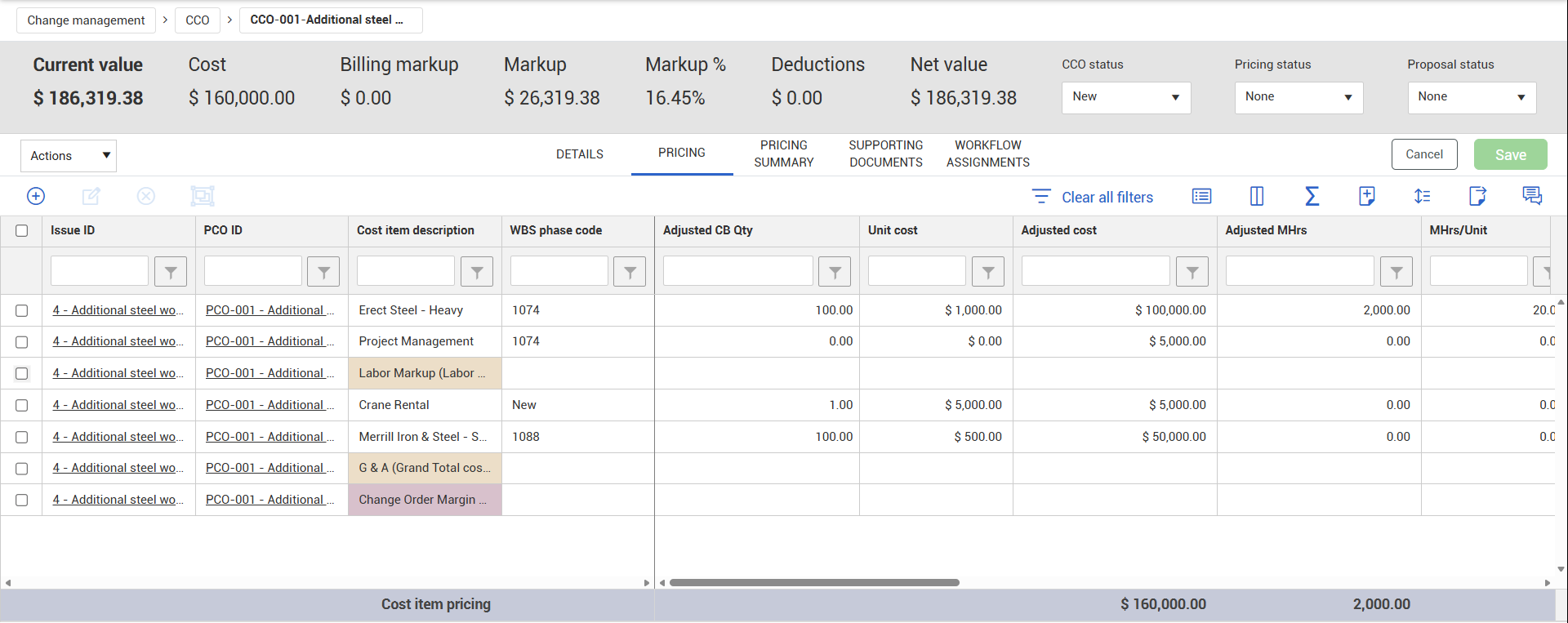Click the summation sigma icon

(x=1312, y=196)
